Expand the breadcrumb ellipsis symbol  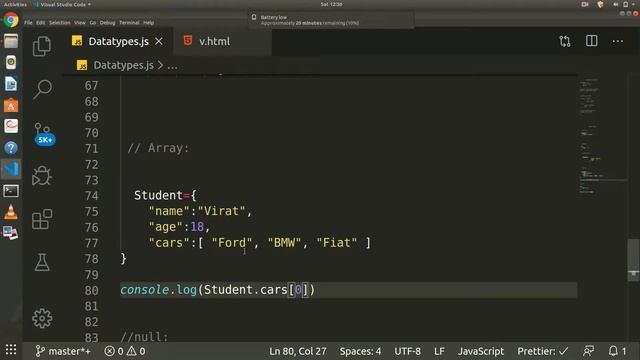click(x=172, y=66)
